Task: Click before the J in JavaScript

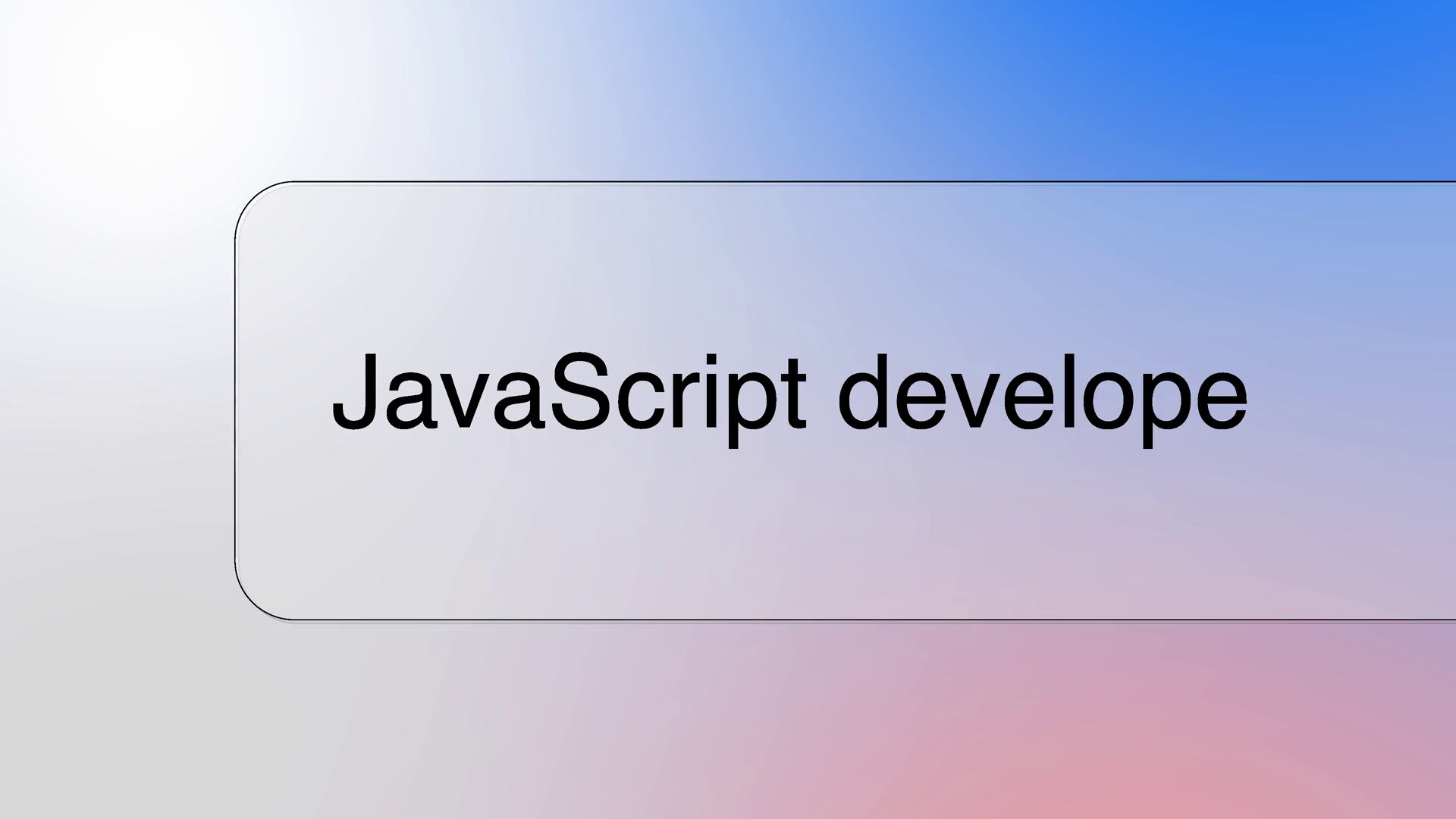Action: (x=331, y=394)
